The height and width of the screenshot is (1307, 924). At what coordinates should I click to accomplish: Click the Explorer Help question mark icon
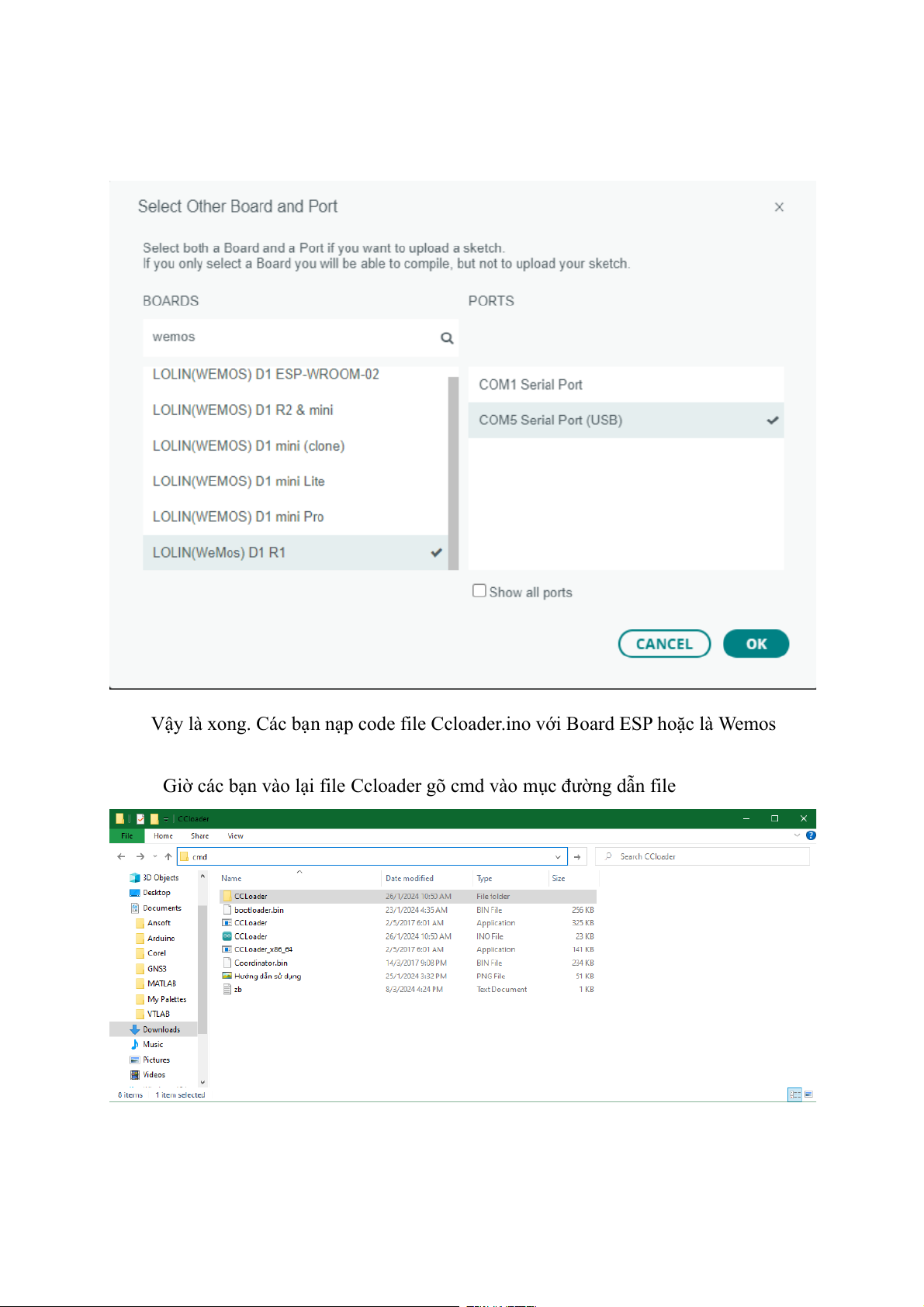tap(811, 835)
